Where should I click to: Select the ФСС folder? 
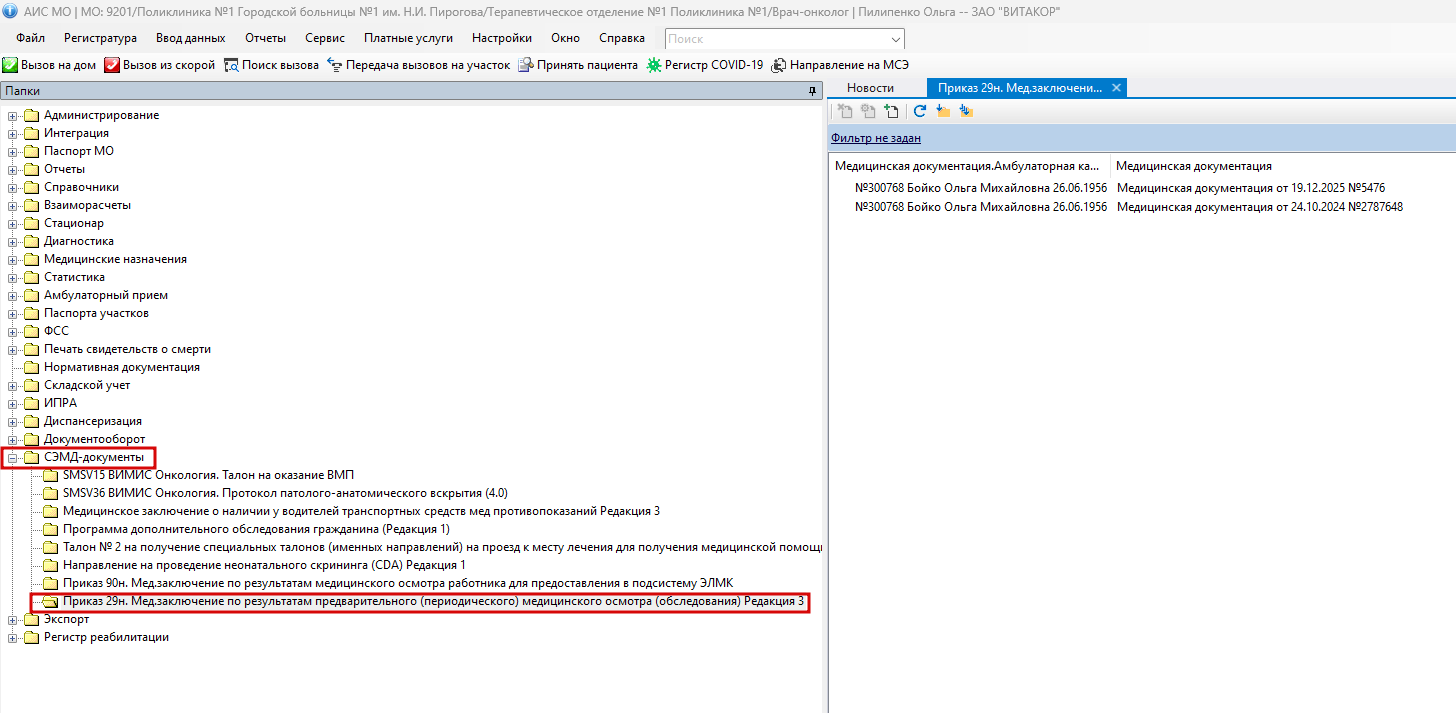[x=56, y=331]
